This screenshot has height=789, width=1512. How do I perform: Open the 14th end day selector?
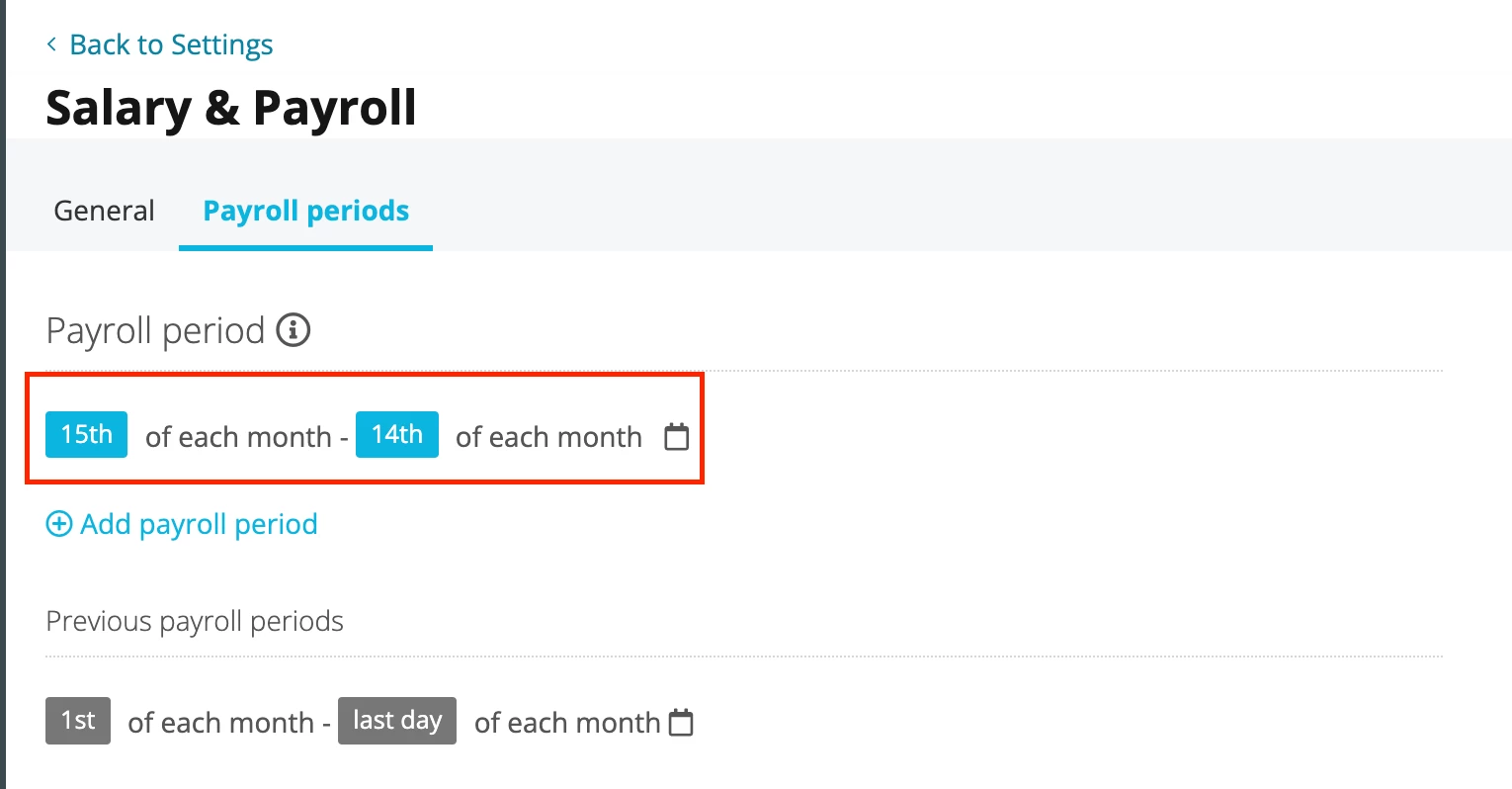click(x=397, y=434)
